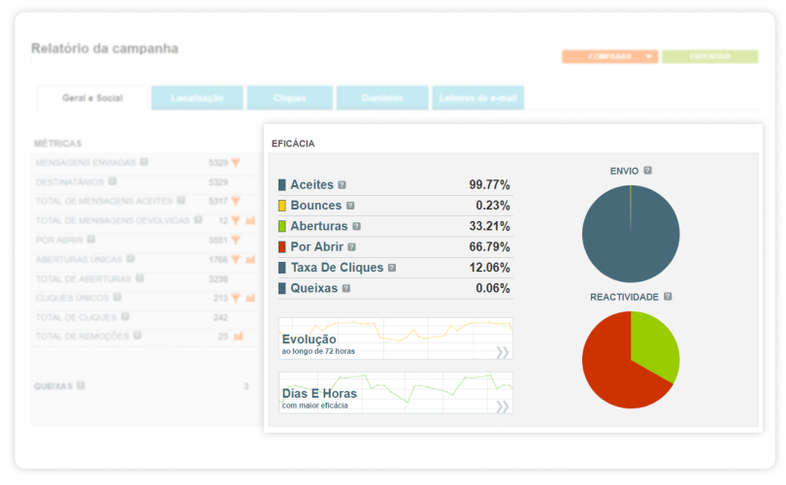Open the chart icon on Cliques Únicos row
Viewport: 786px width, 485px height.
pos(251,298)
